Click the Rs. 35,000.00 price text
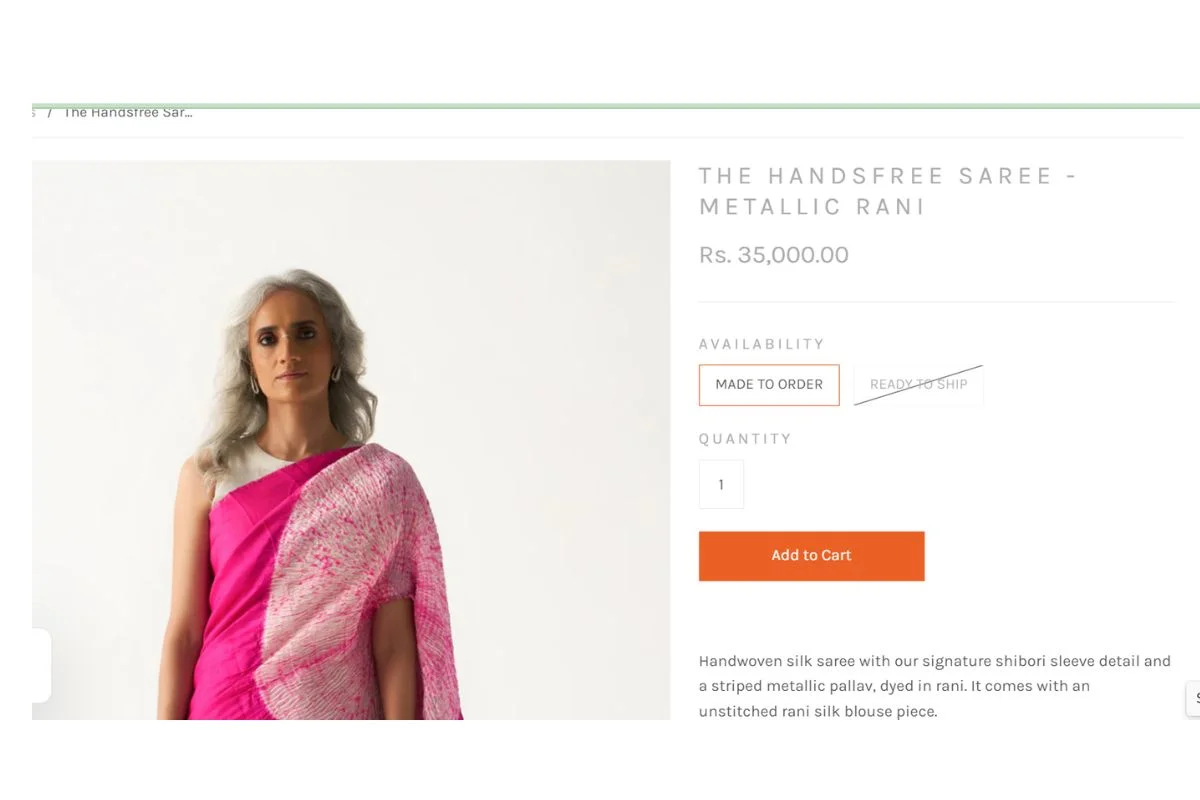 coord(774,255)
